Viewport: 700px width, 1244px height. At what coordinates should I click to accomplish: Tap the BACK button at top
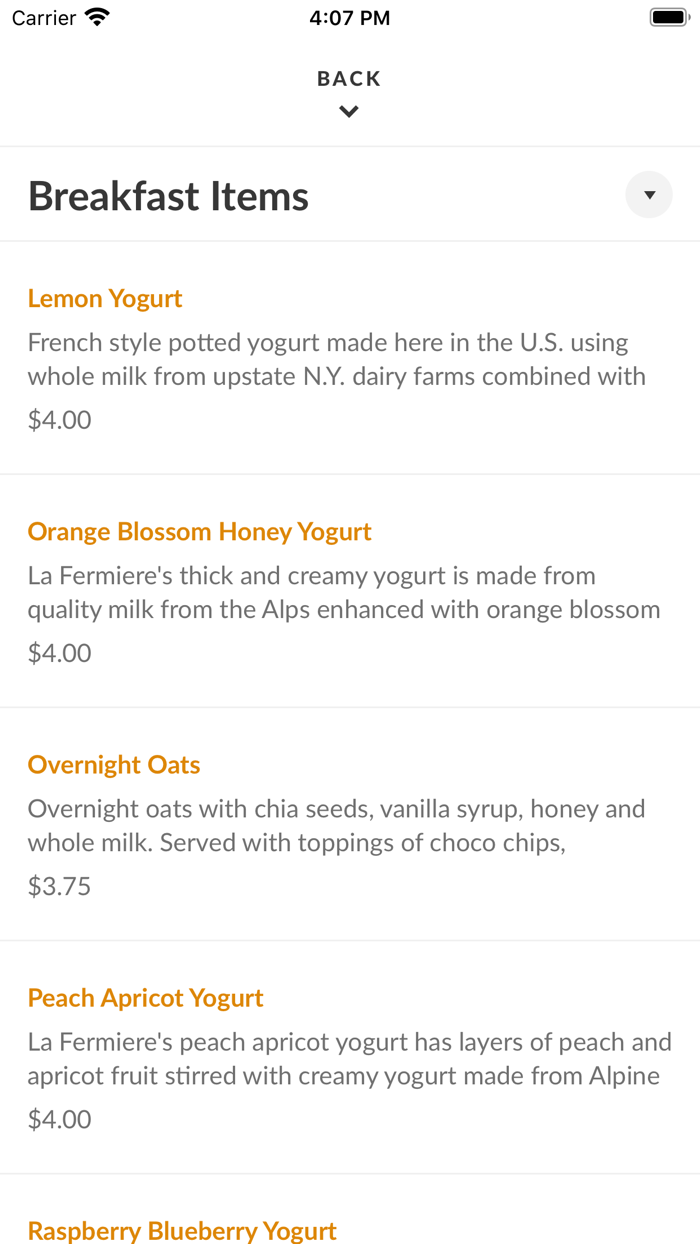pyautogui.click(x=349, y=79)
